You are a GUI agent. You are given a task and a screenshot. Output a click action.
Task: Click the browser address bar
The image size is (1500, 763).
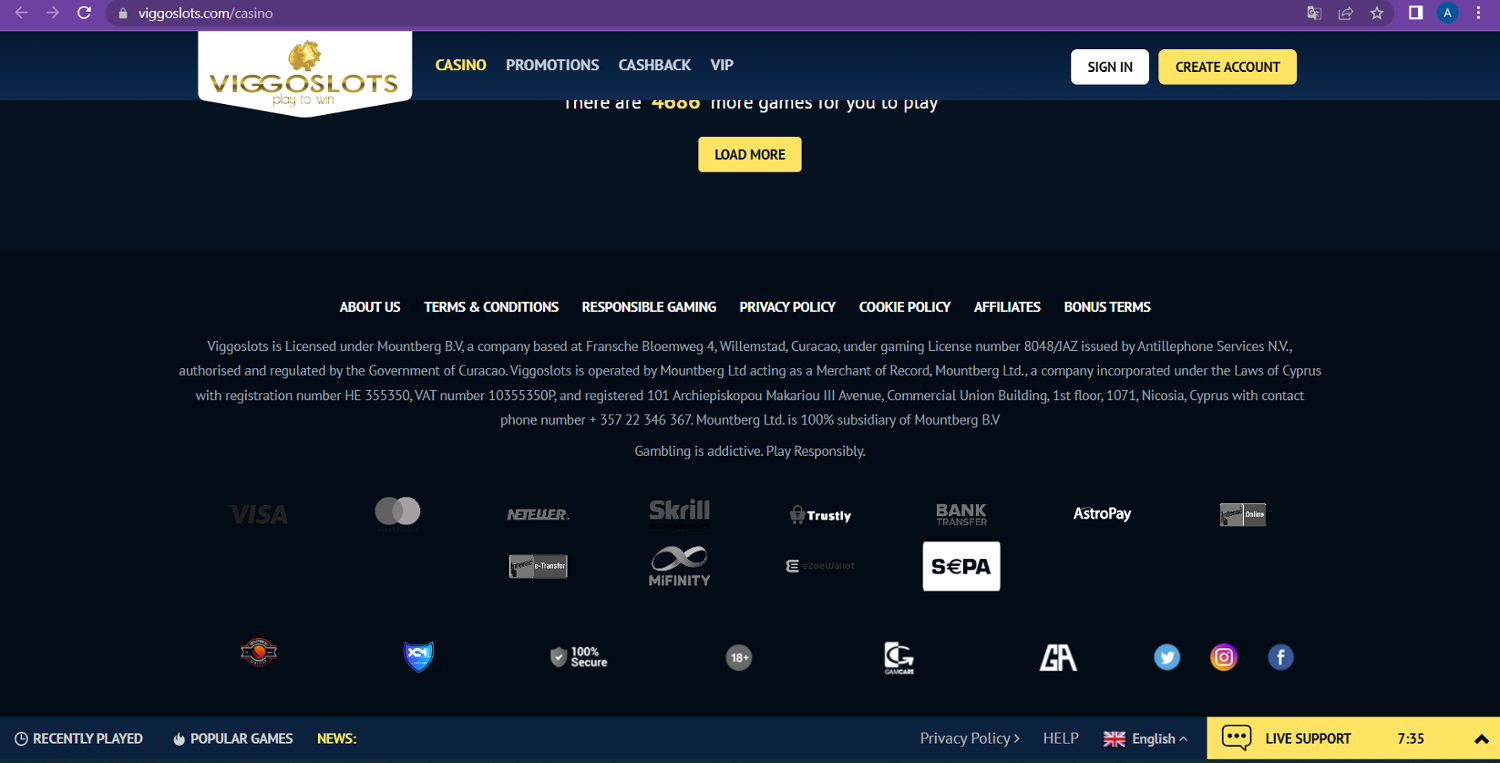700,13
